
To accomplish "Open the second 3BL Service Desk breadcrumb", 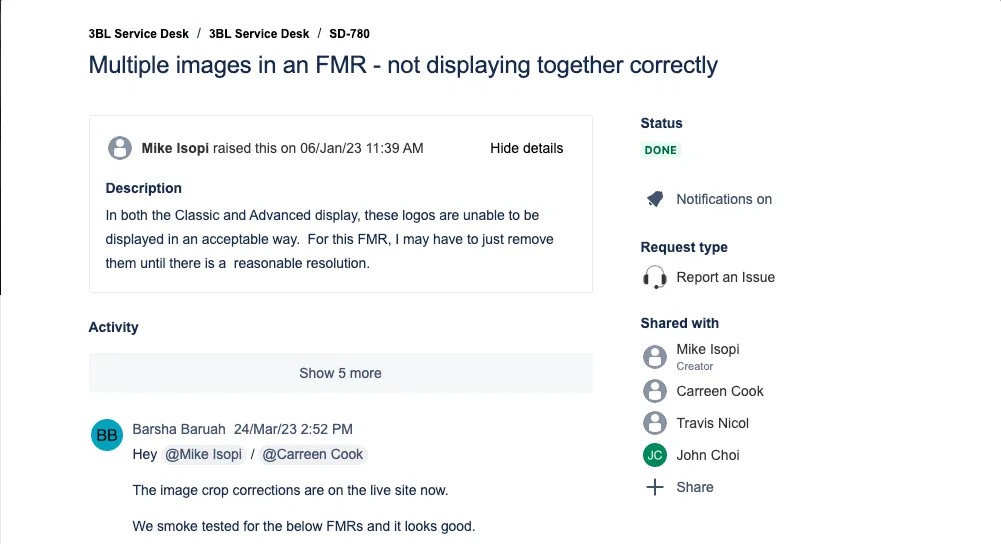I will click(x=259, y=34).
